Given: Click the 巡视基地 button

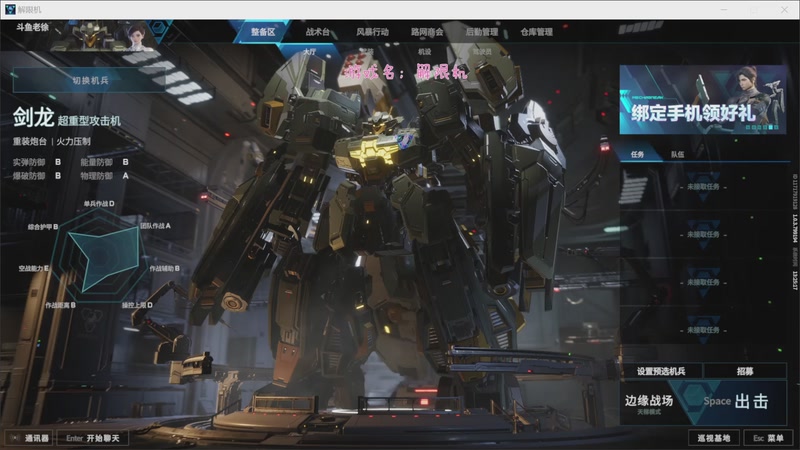Looking at the screenshot, I should tap(714, 438).
